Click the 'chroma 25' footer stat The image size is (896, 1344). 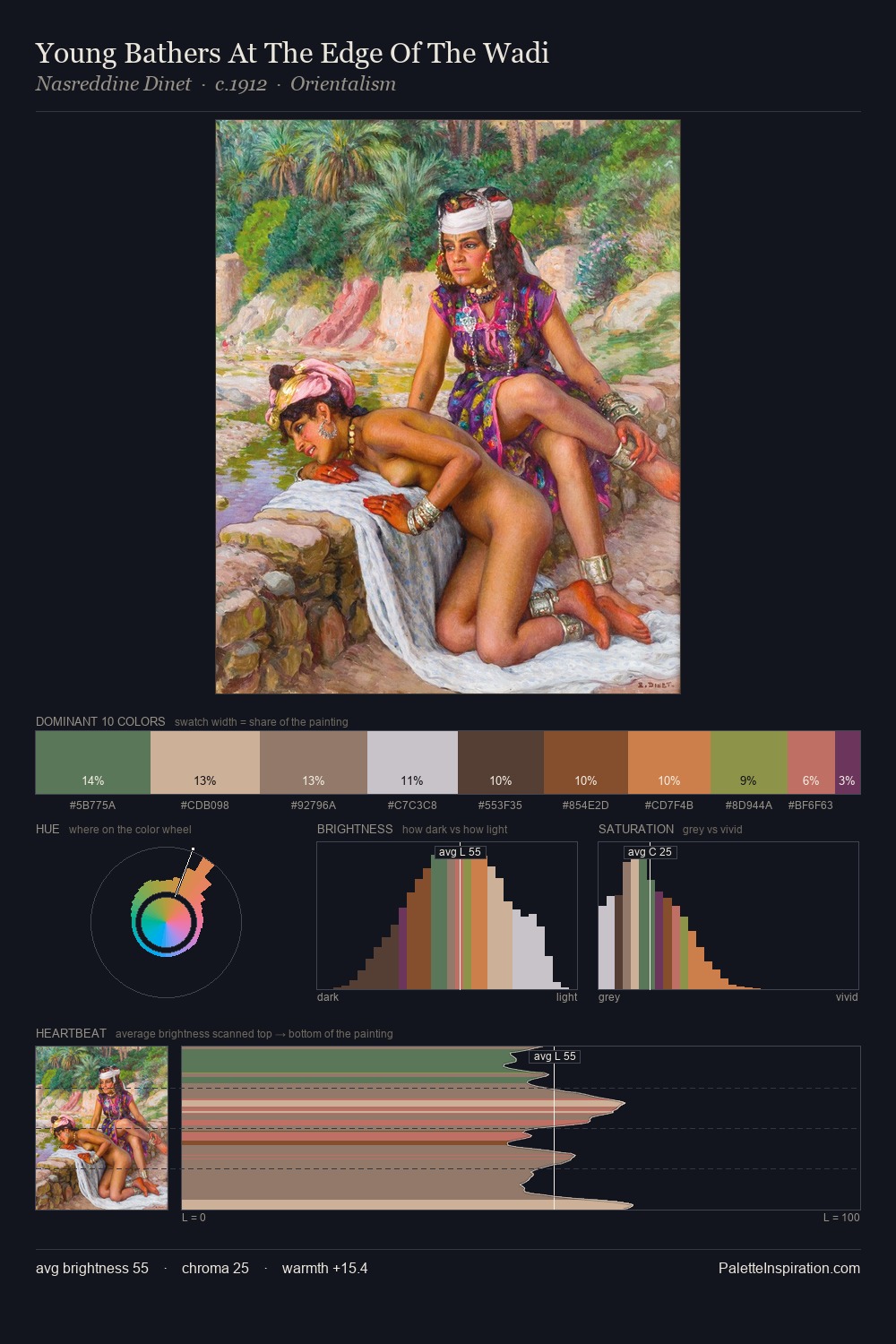[x=215, y=1268]
